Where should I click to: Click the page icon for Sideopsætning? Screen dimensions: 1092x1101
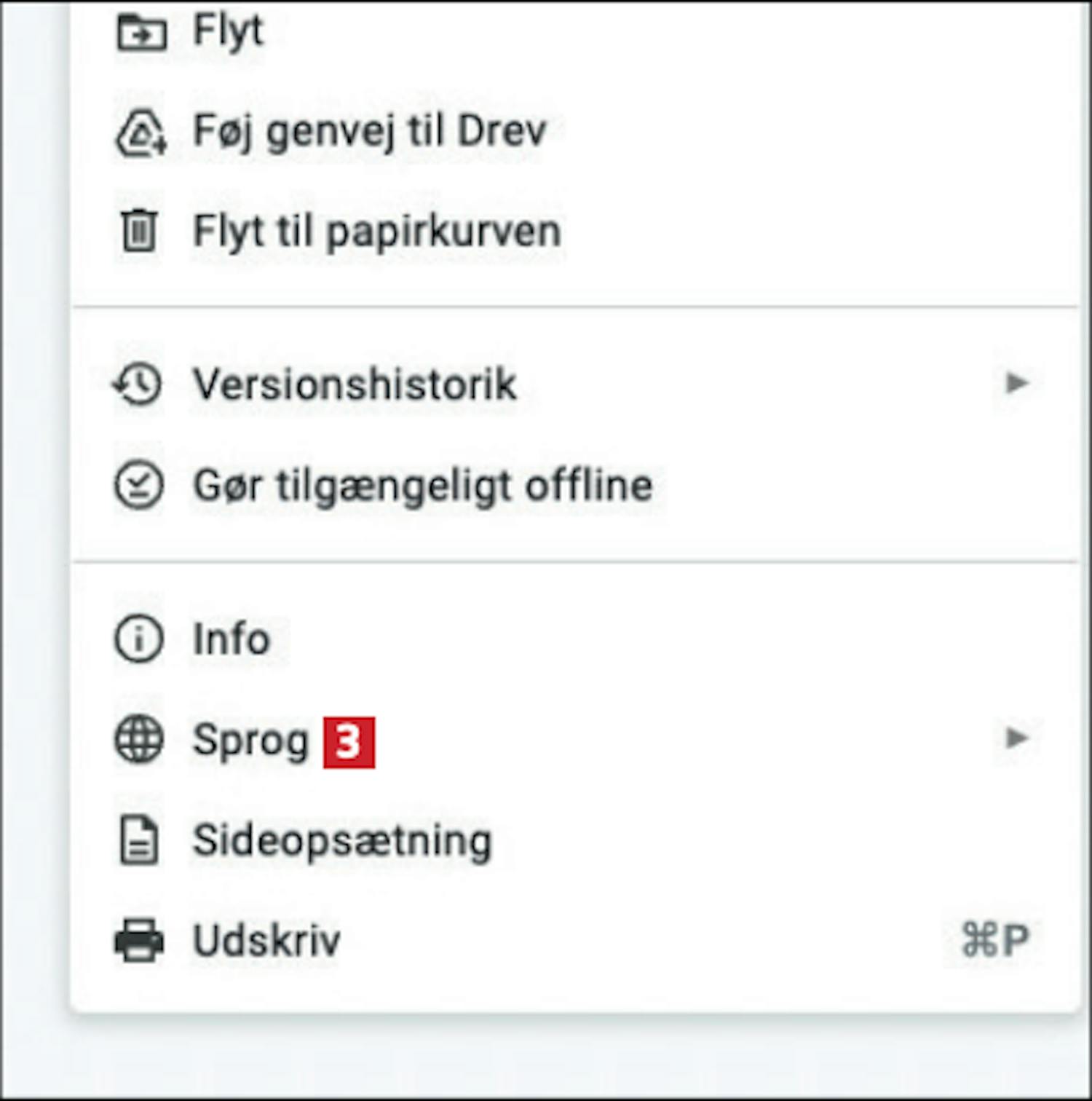pyautogui.click(x=138, y=840)
